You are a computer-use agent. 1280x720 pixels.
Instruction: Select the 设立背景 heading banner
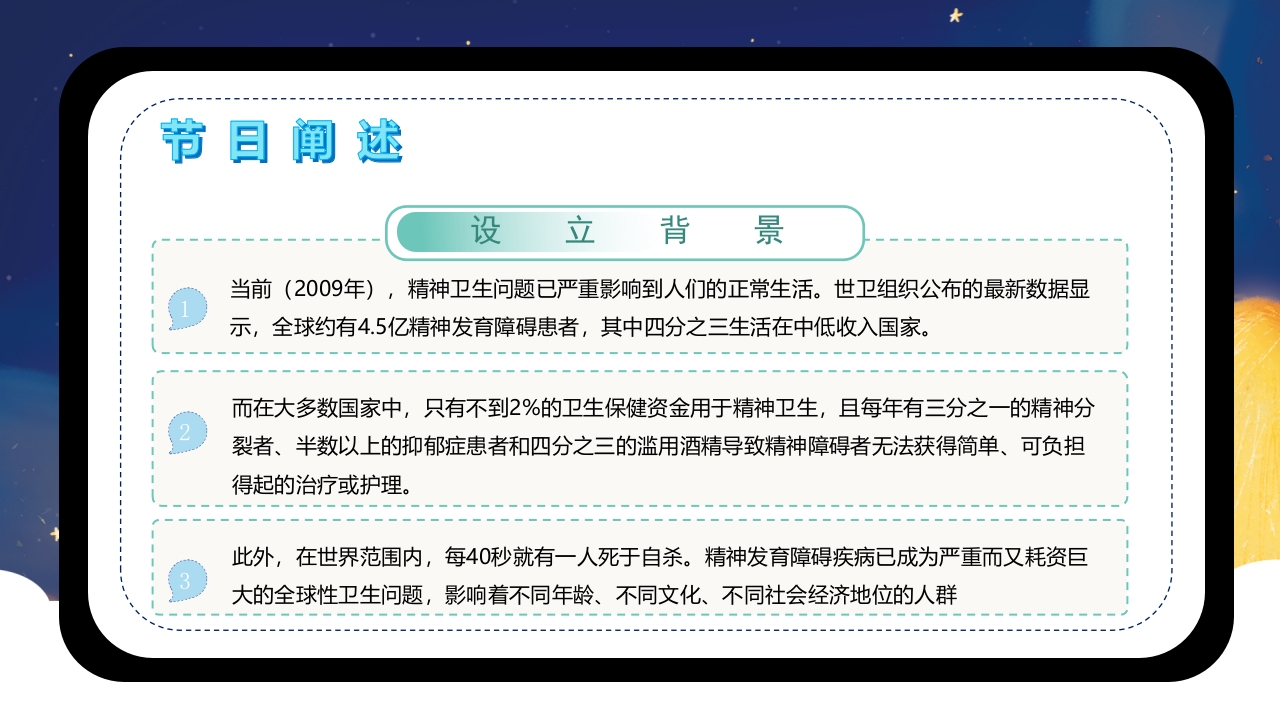pos(625,232)
